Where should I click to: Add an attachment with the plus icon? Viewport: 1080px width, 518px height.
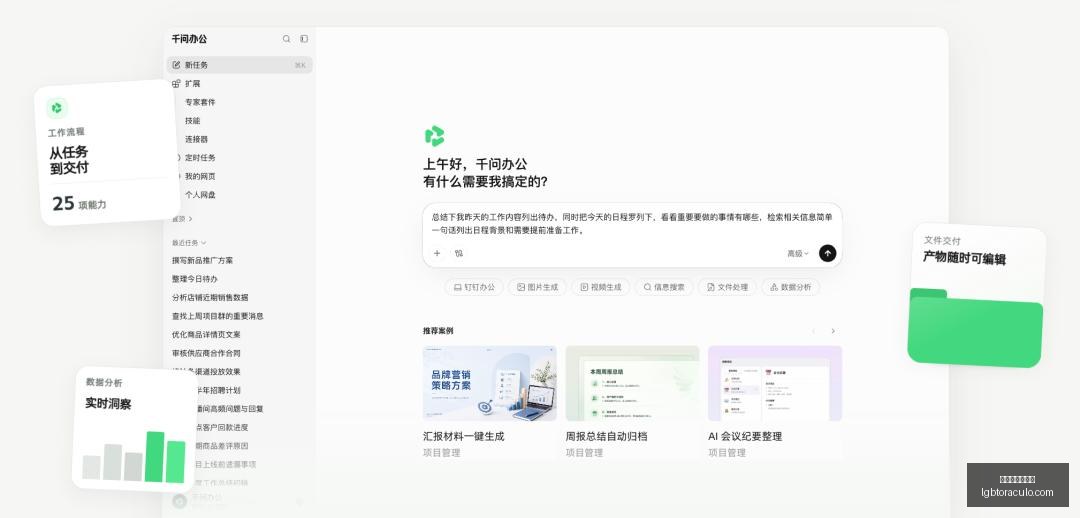(x=437, y=253)
